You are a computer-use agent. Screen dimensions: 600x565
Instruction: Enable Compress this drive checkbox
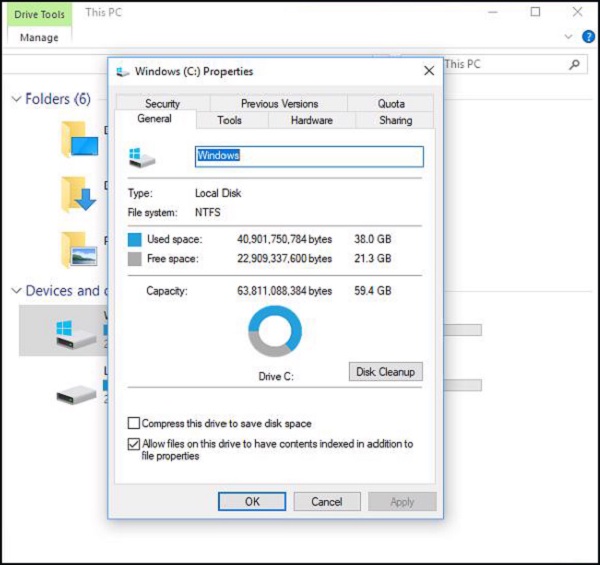[x=134, y=423]
